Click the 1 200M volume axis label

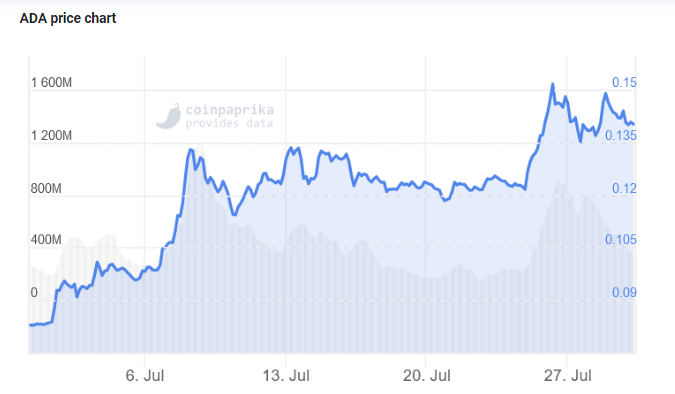click(x=51, y=136)
